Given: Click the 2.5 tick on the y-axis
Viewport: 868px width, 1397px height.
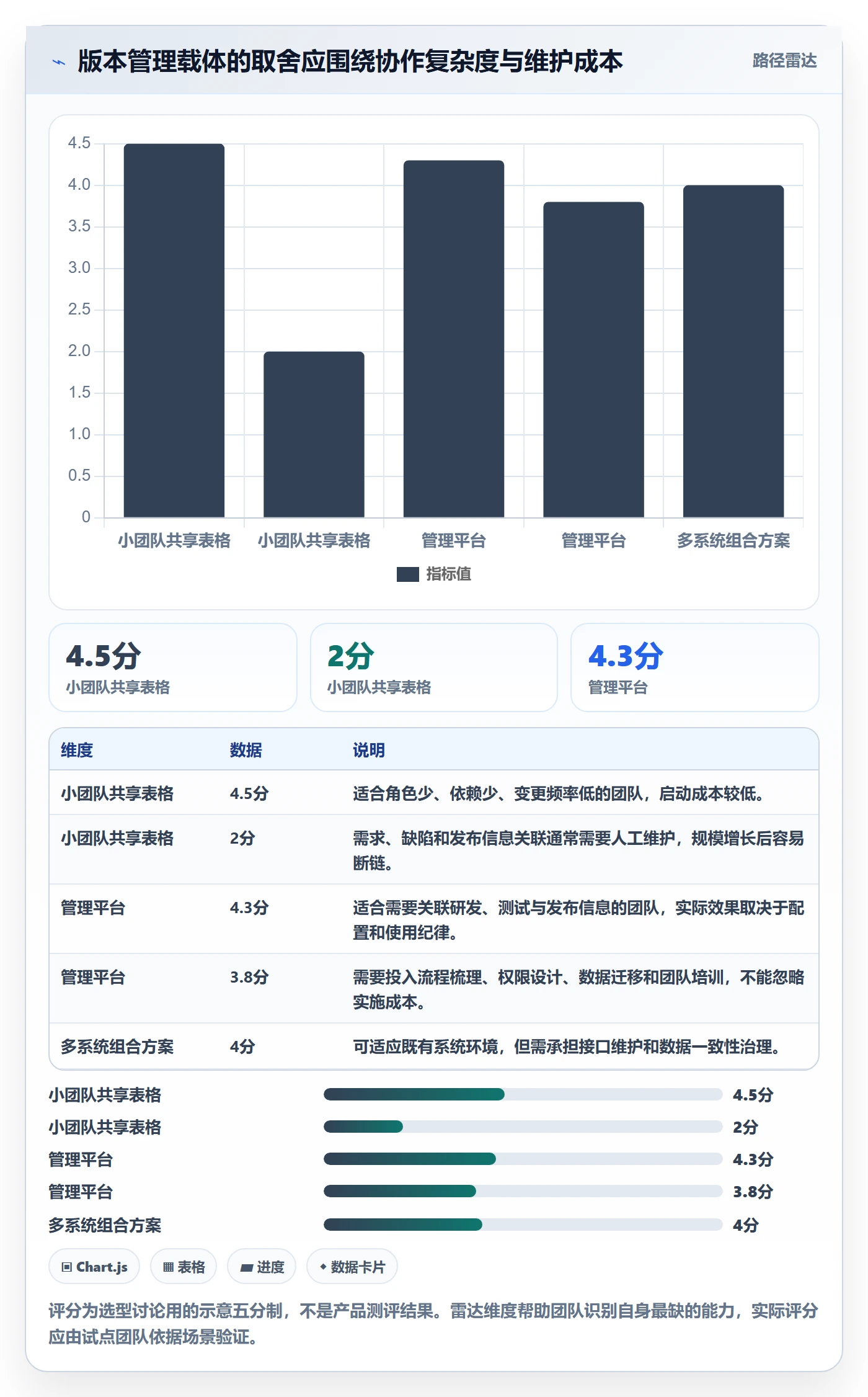Looking at the screenshot, I should [x=79, y=310].
